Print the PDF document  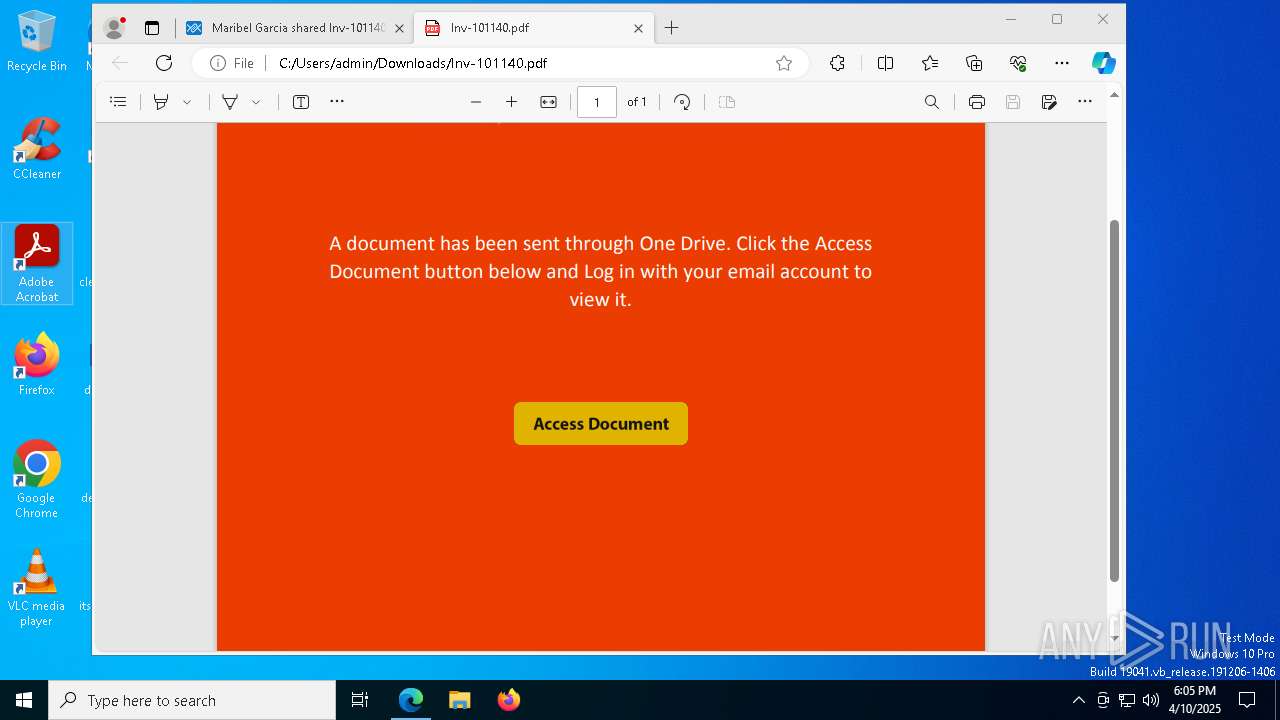click(x=977, y=102)
